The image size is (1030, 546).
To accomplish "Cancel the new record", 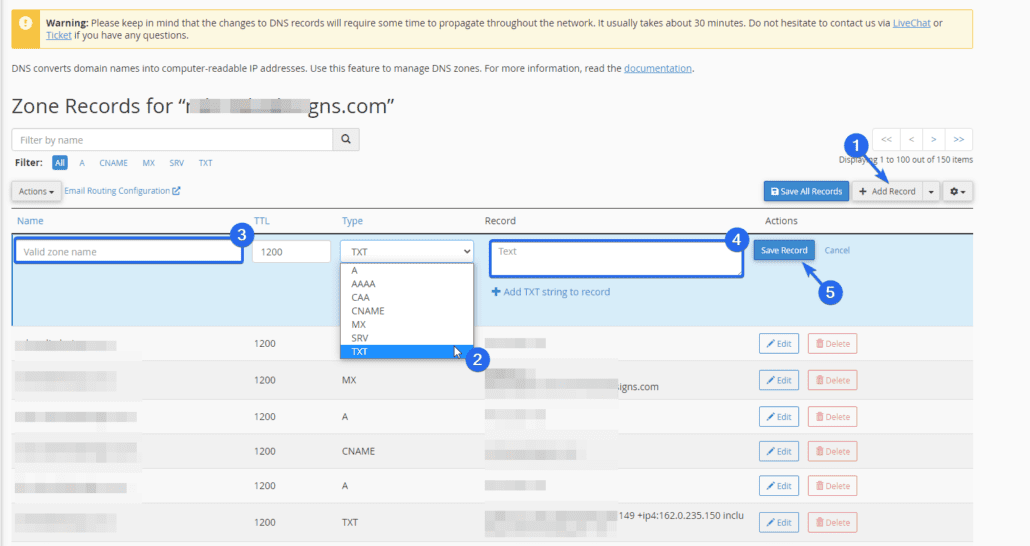I will click(x=837, y=250).
